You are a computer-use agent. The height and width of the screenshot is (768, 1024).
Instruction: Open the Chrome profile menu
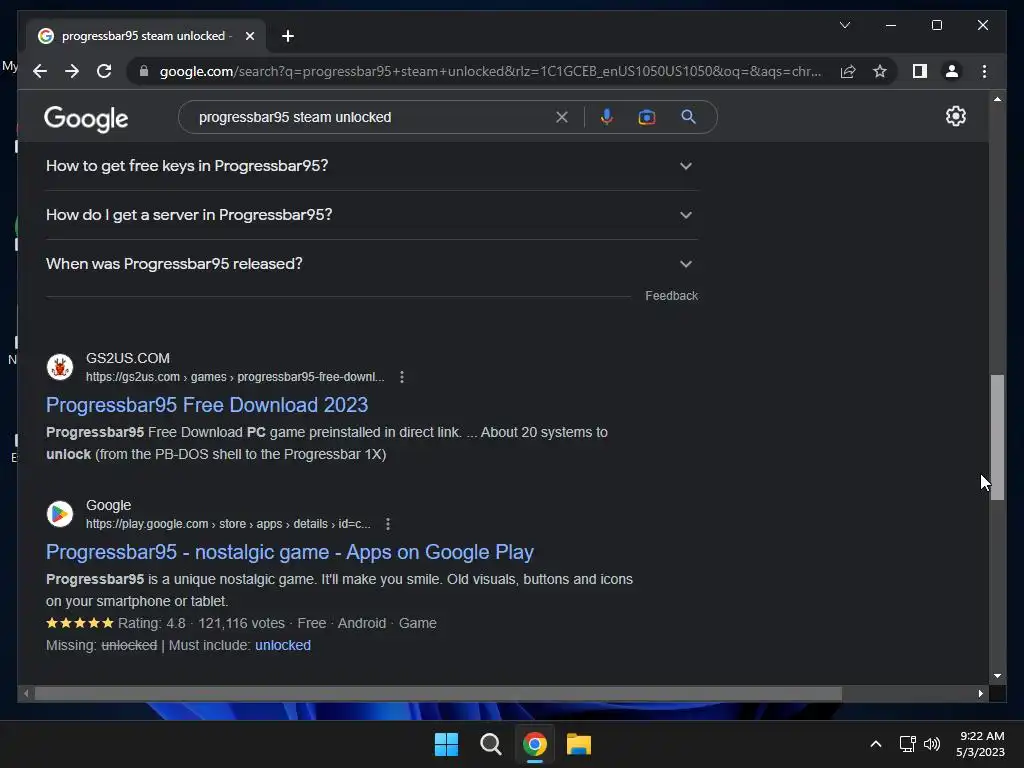point(952,71)
